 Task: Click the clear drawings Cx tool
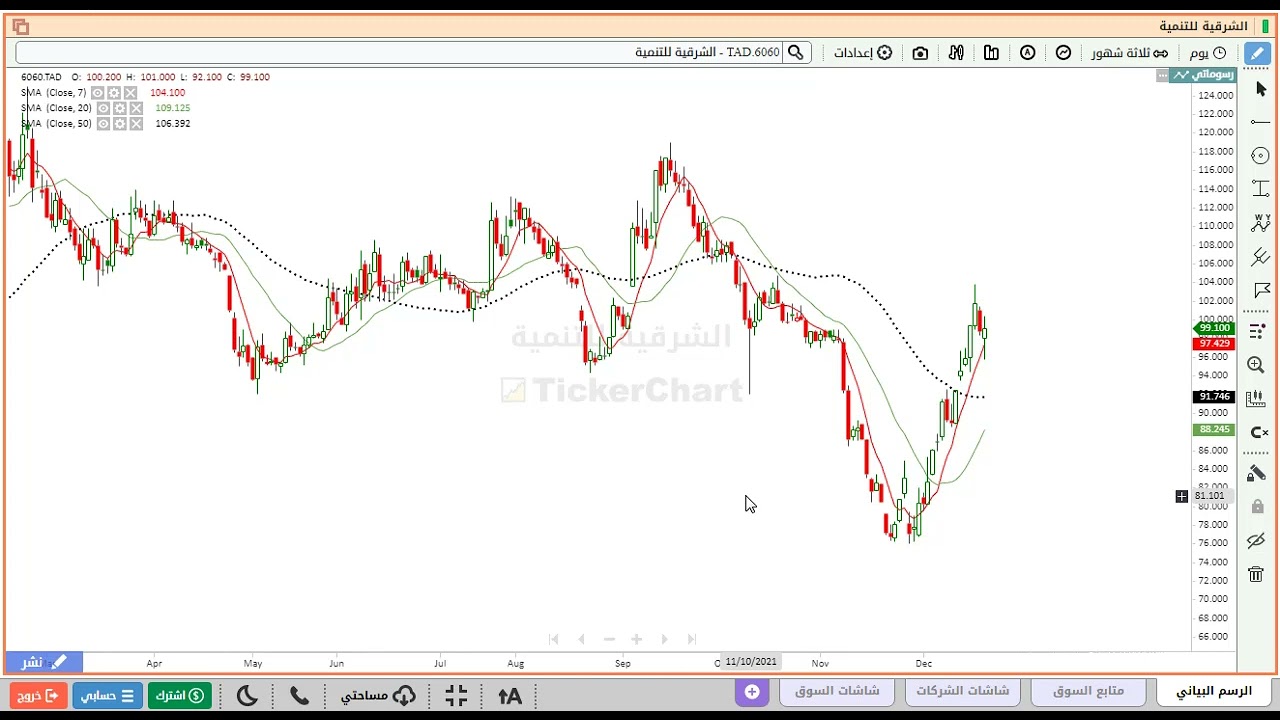click(x=1259, y=433)
